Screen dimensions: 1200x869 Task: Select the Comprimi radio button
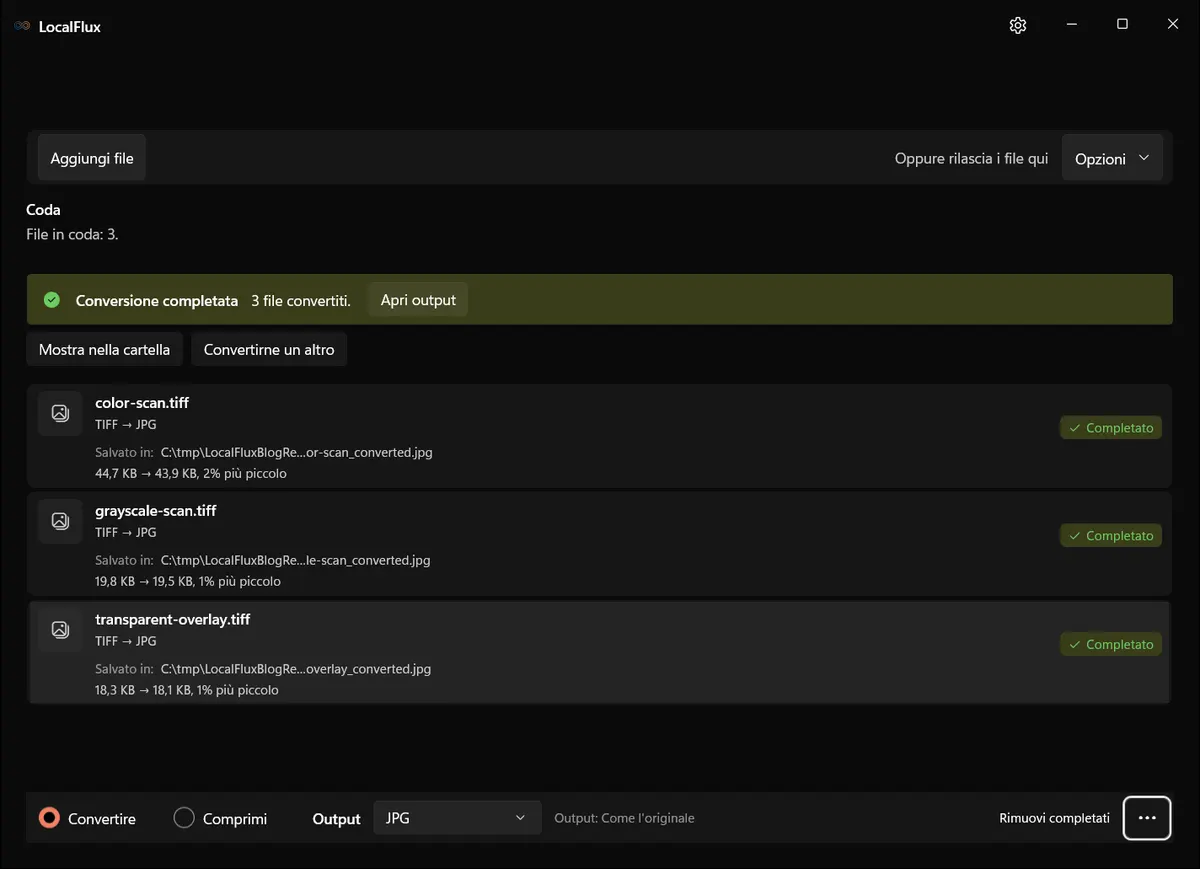(x=184, y=818)
